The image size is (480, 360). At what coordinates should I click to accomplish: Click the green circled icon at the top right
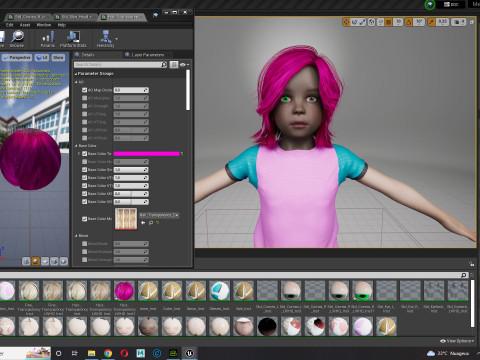click(x=430, y=5)
